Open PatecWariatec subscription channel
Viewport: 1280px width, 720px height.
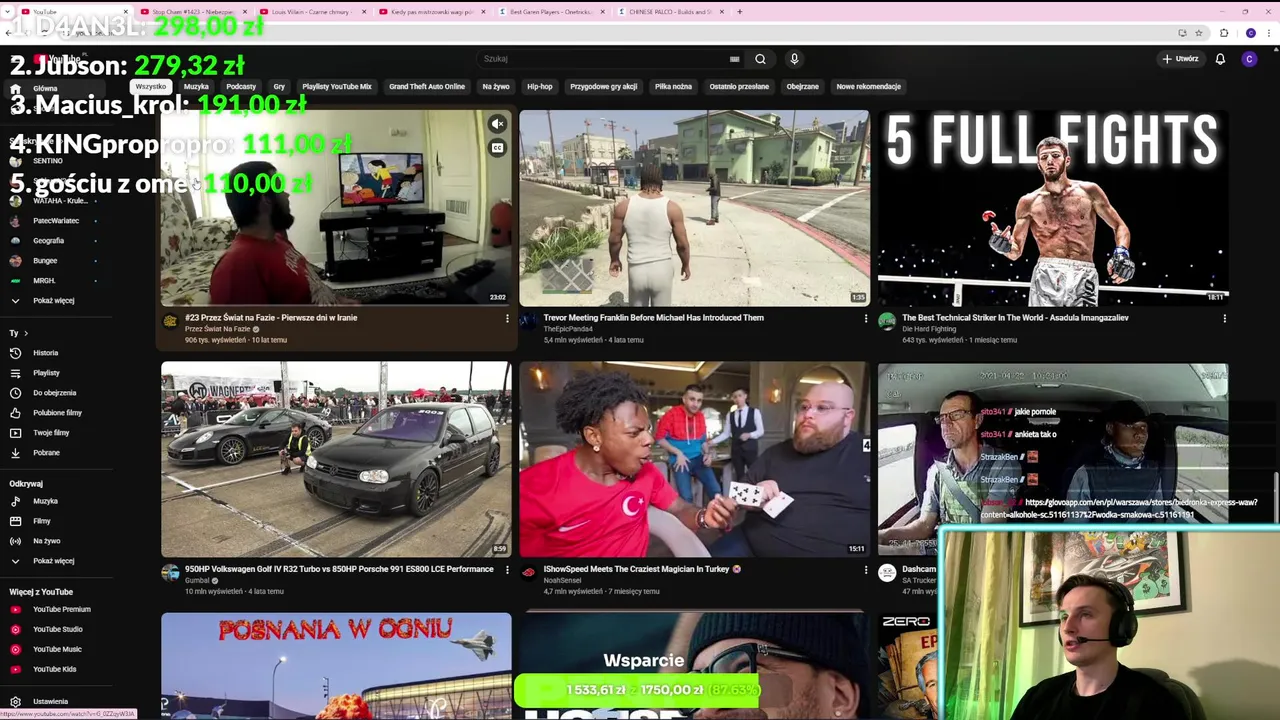(x=55, y=221)
